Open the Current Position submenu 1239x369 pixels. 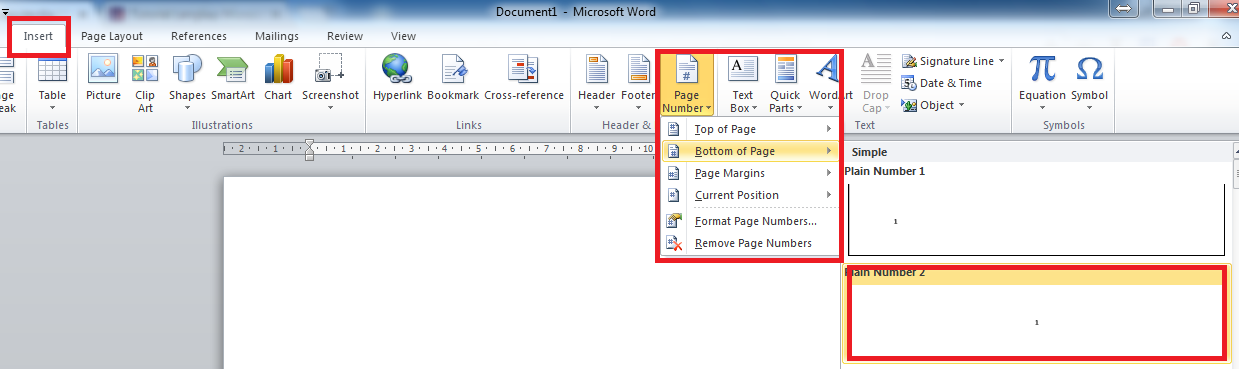pyautogui.click(x=749, y=195)
